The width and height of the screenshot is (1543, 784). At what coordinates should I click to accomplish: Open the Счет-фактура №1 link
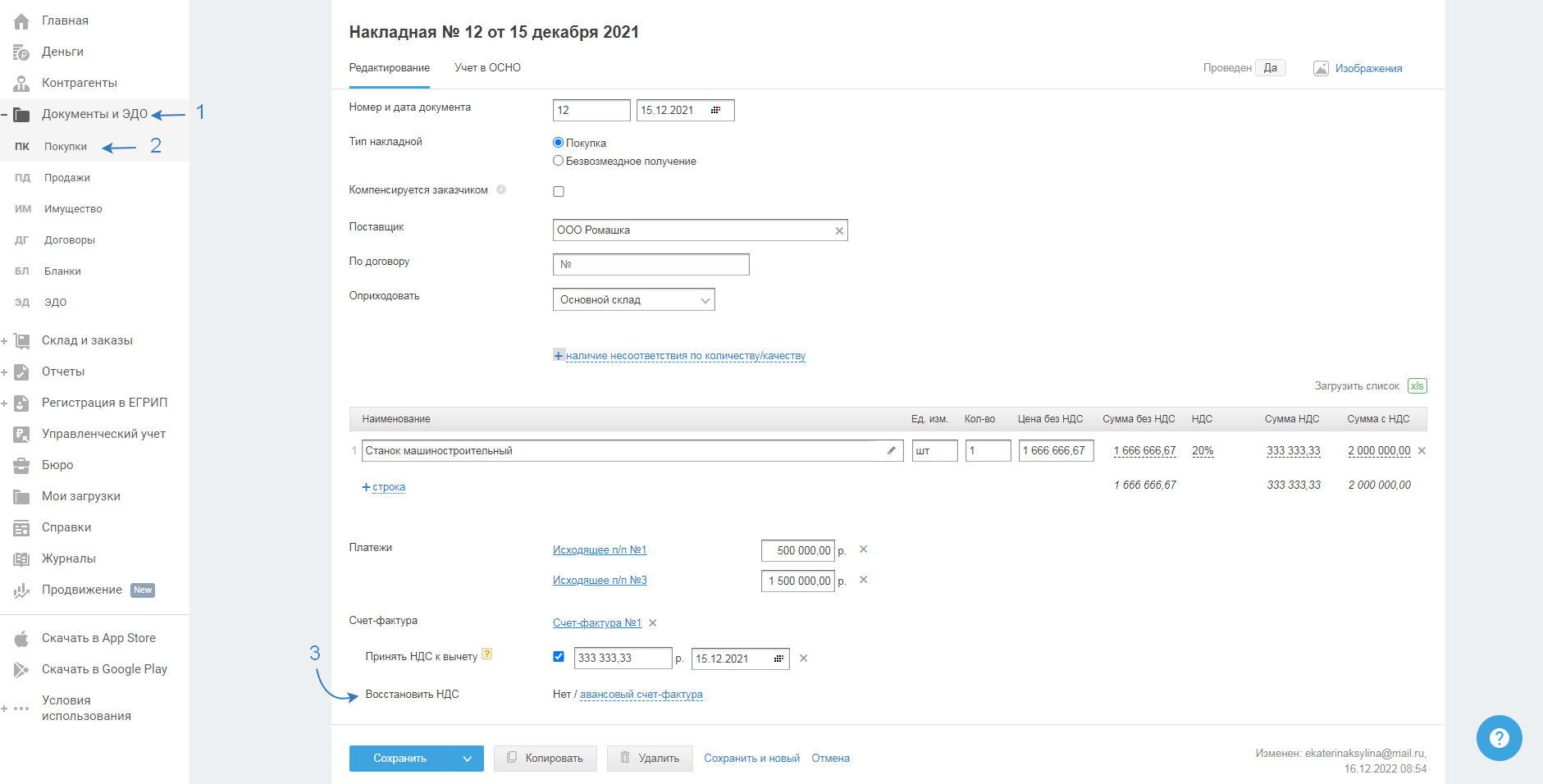click(597, 623)
